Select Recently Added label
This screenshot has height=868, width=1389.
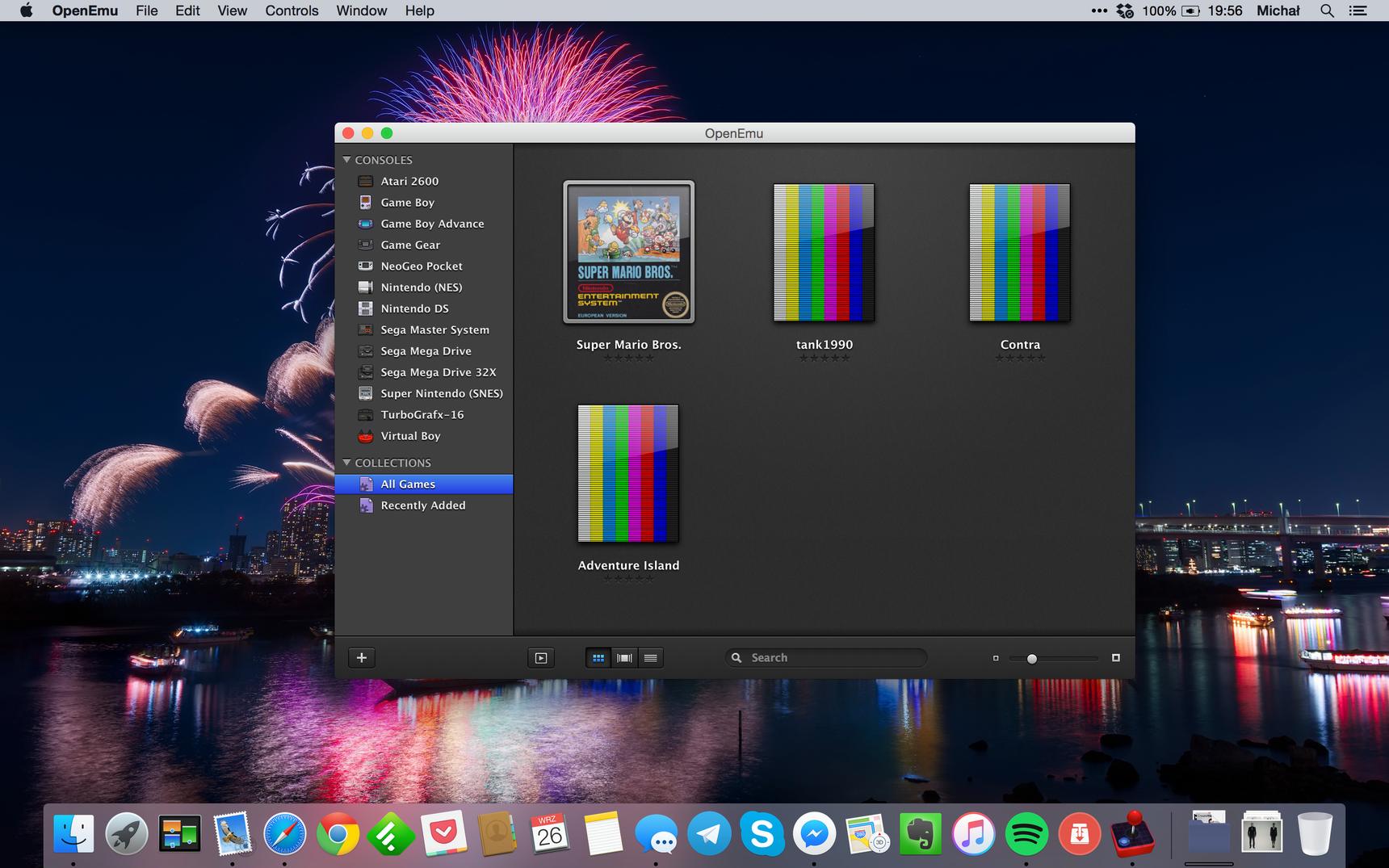423,505
